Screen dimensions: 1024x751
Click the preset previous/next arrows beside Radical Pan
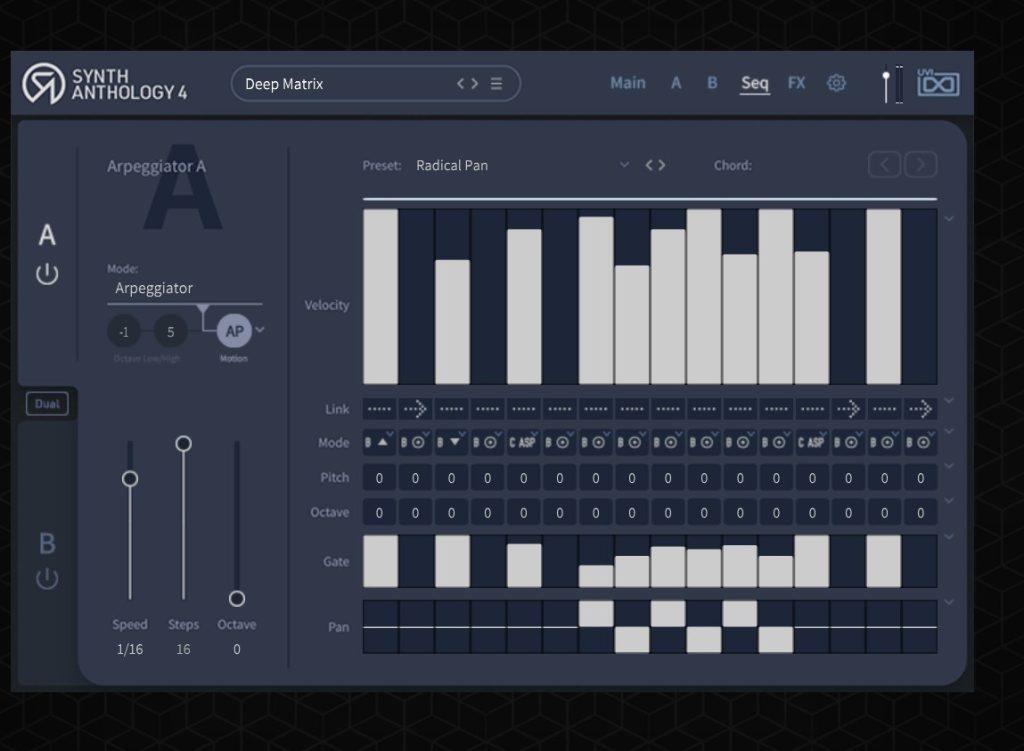(655, 165)
